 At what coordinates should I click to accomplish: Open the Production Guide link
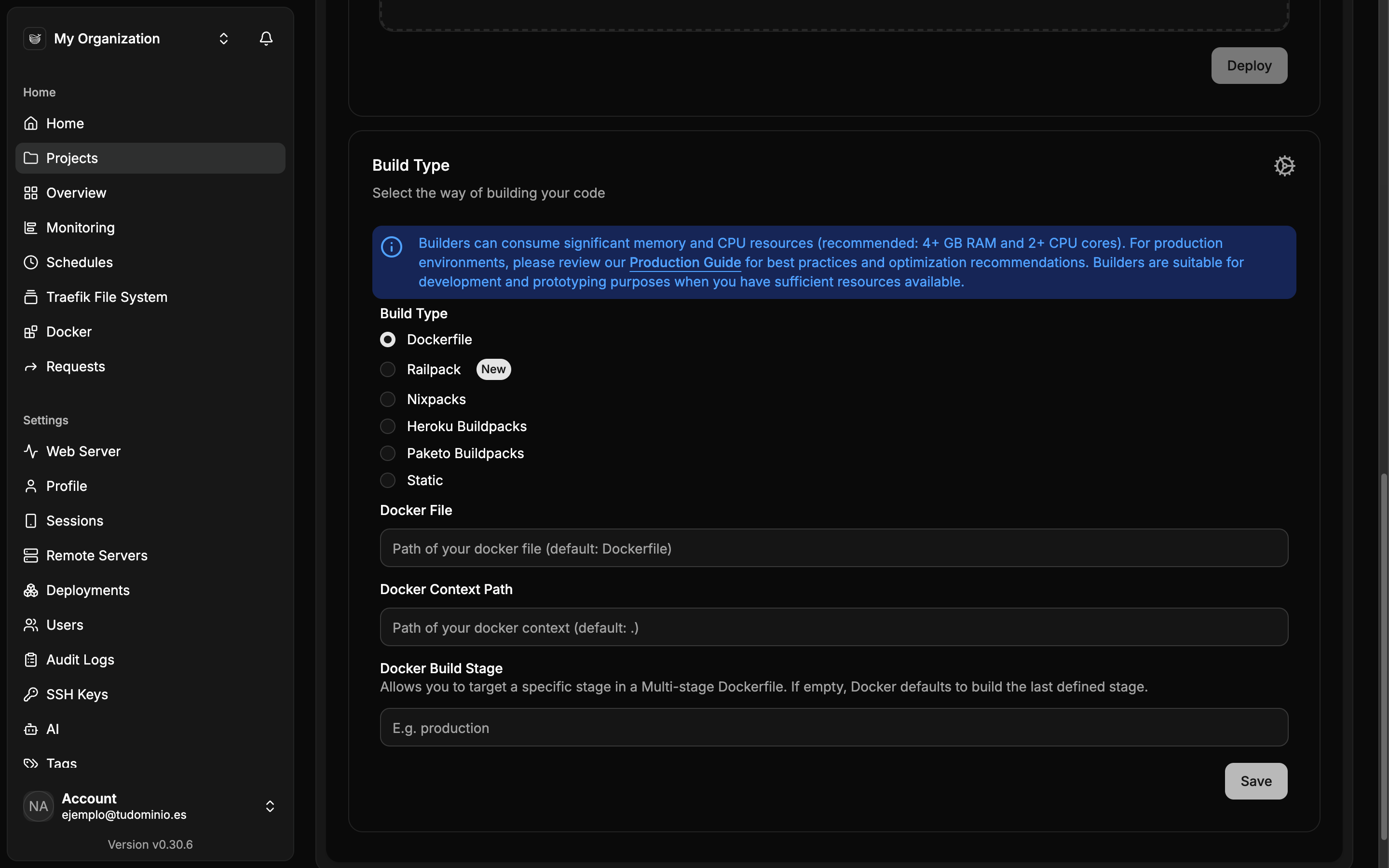685,262
